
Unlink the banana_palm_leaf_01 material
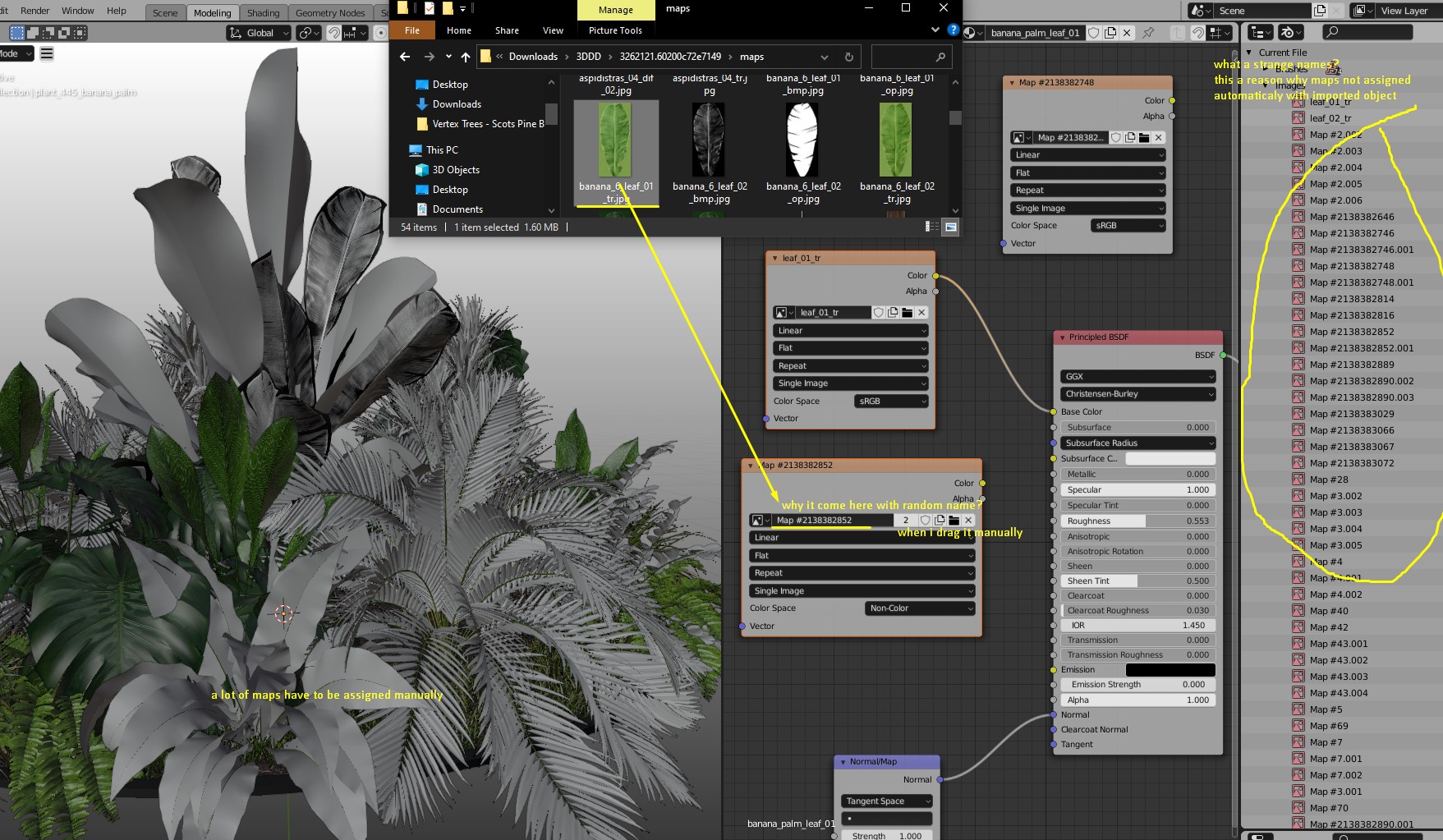1127,33
